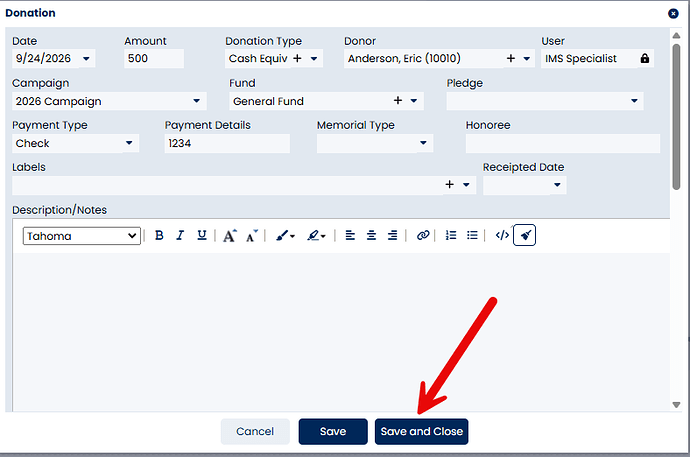This screenshot has width=690, height=457.
Task: Increase font size with large A icon
Action: [x=229, y=236]
